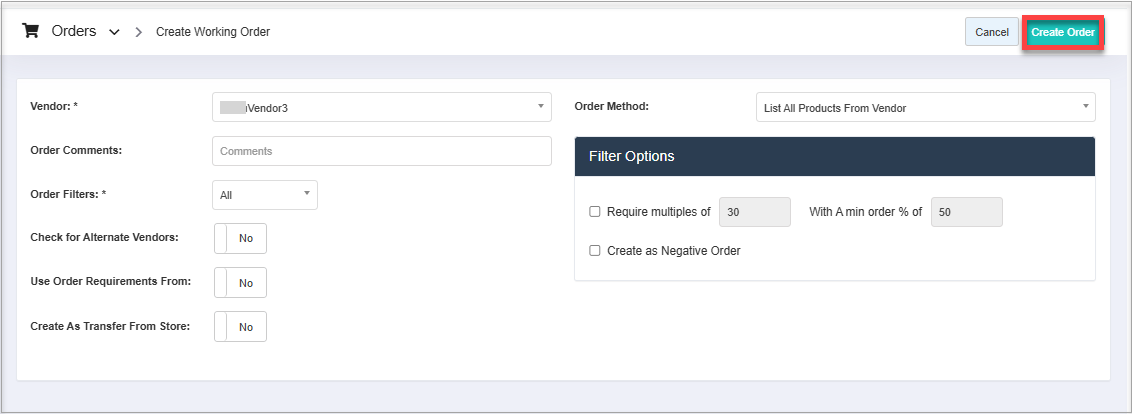Toggle Use Order Requirements From switch
The height and width of the screenshot is (414, 1132).
click(x=240, y=283)
